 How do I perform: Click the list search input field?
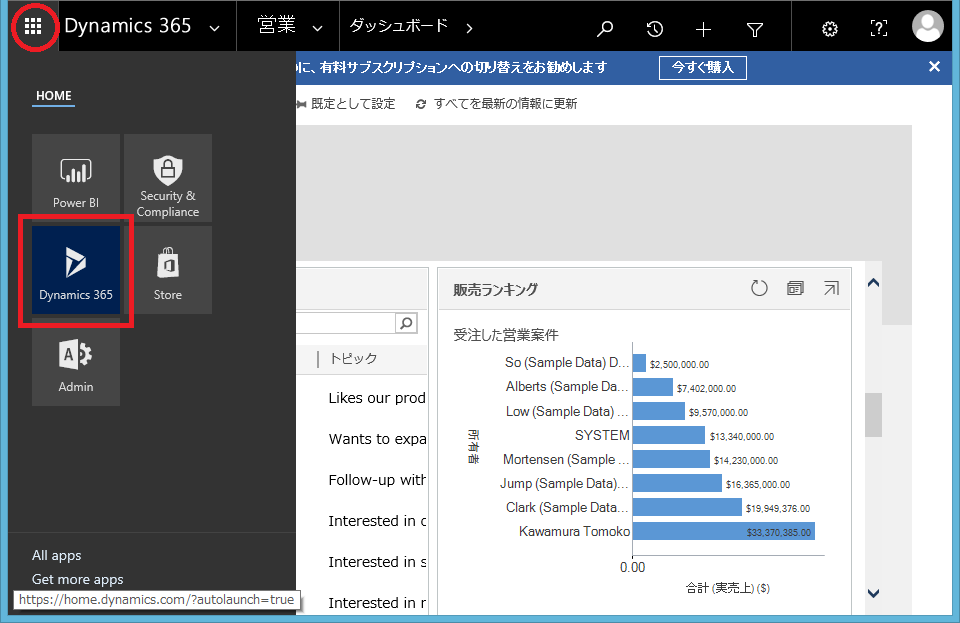(346, 323)
